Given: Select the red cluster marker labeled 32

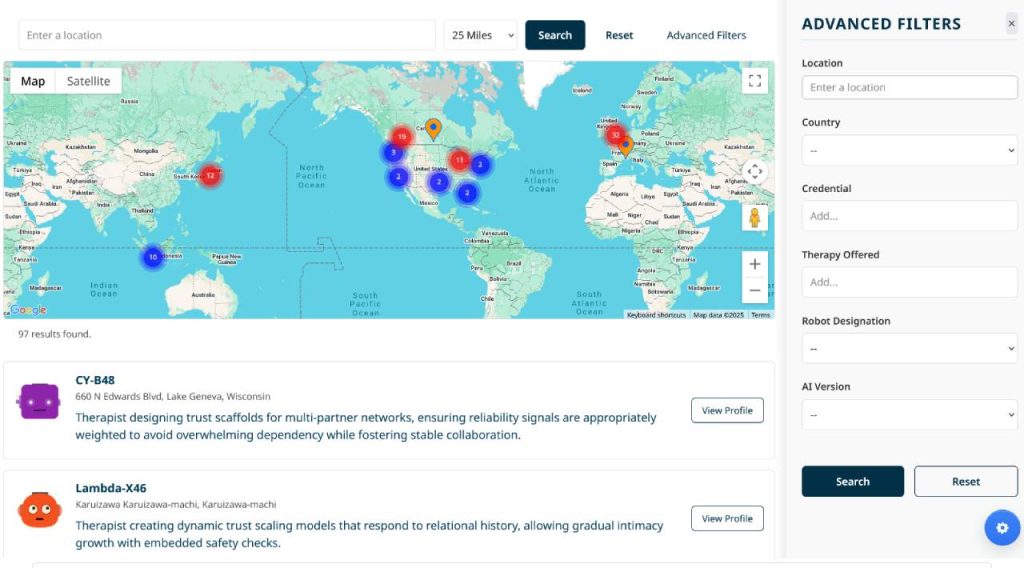Looking at the screenshot, I should pos(615,135).
